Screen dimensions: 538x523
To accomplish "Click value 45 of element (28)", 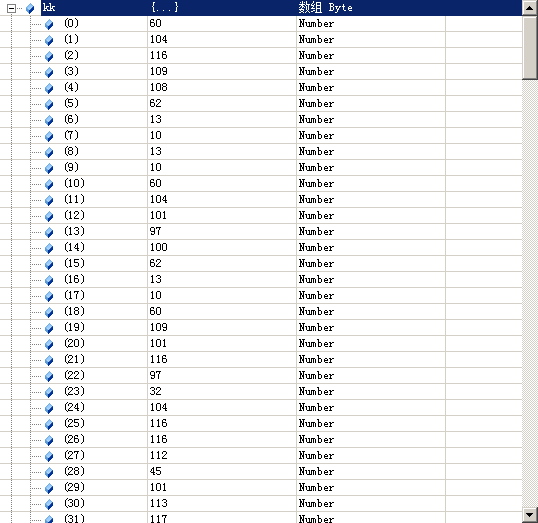I will pos(155,471).
